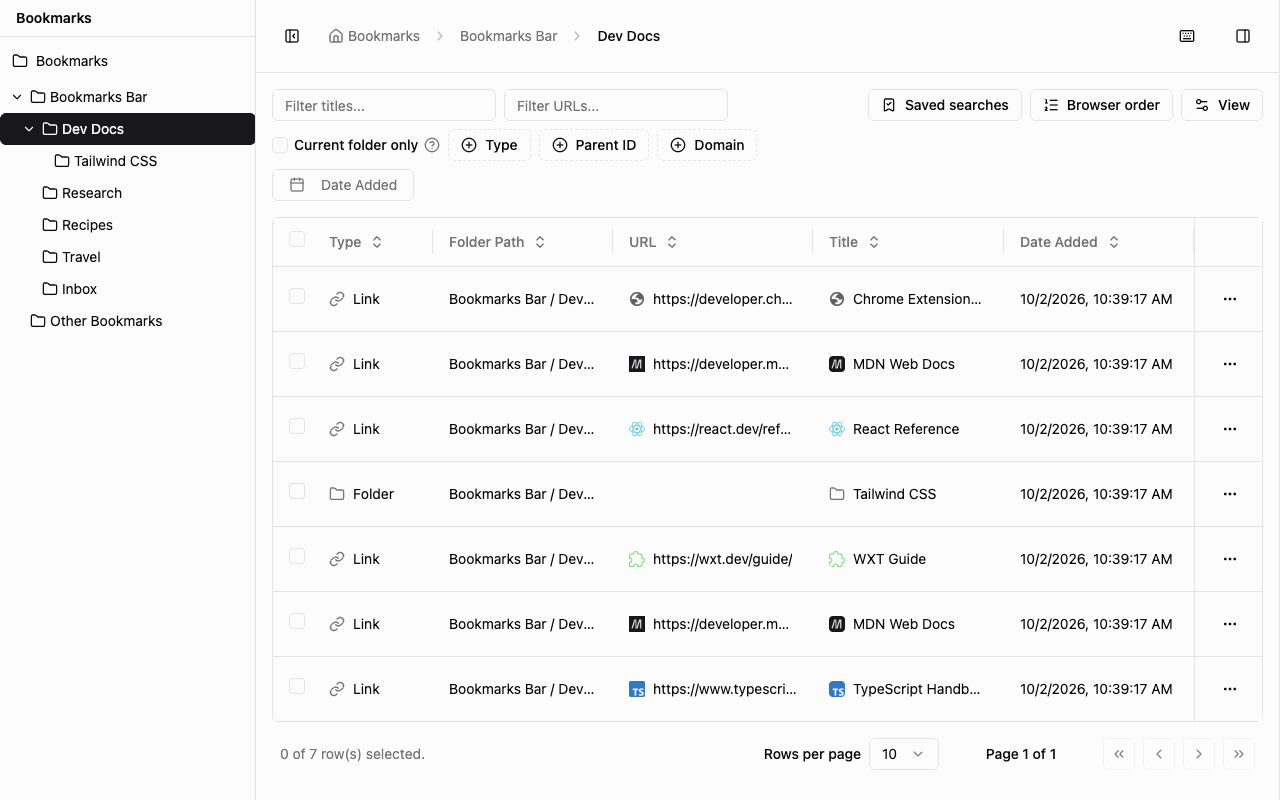
Task: Open Saved searches
Action: [x=945, y=105]
